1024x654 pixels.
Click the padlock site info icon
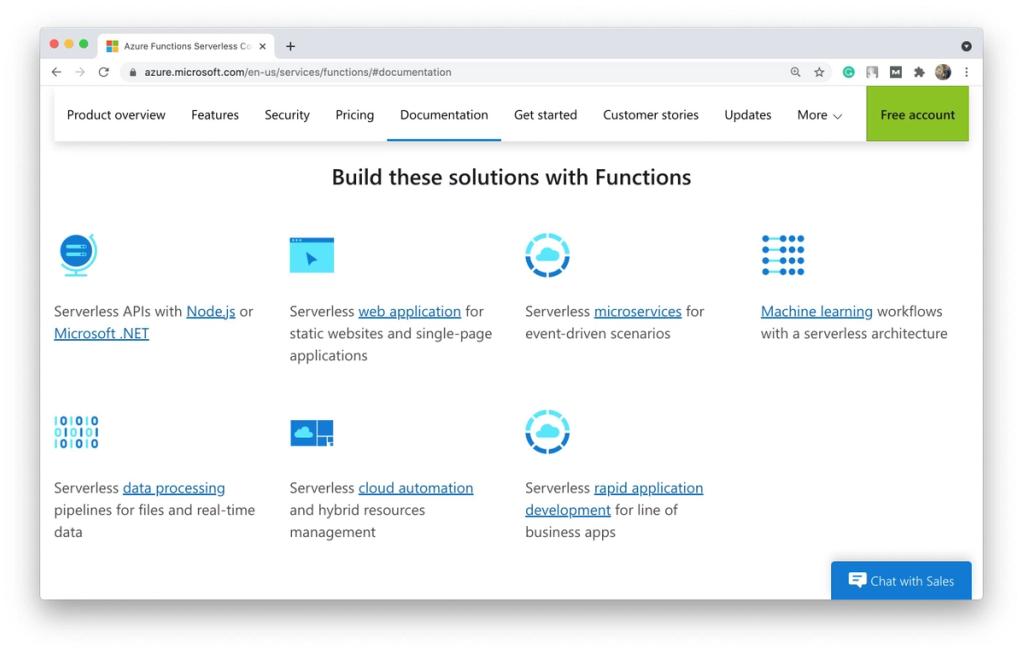click(133, 73)
